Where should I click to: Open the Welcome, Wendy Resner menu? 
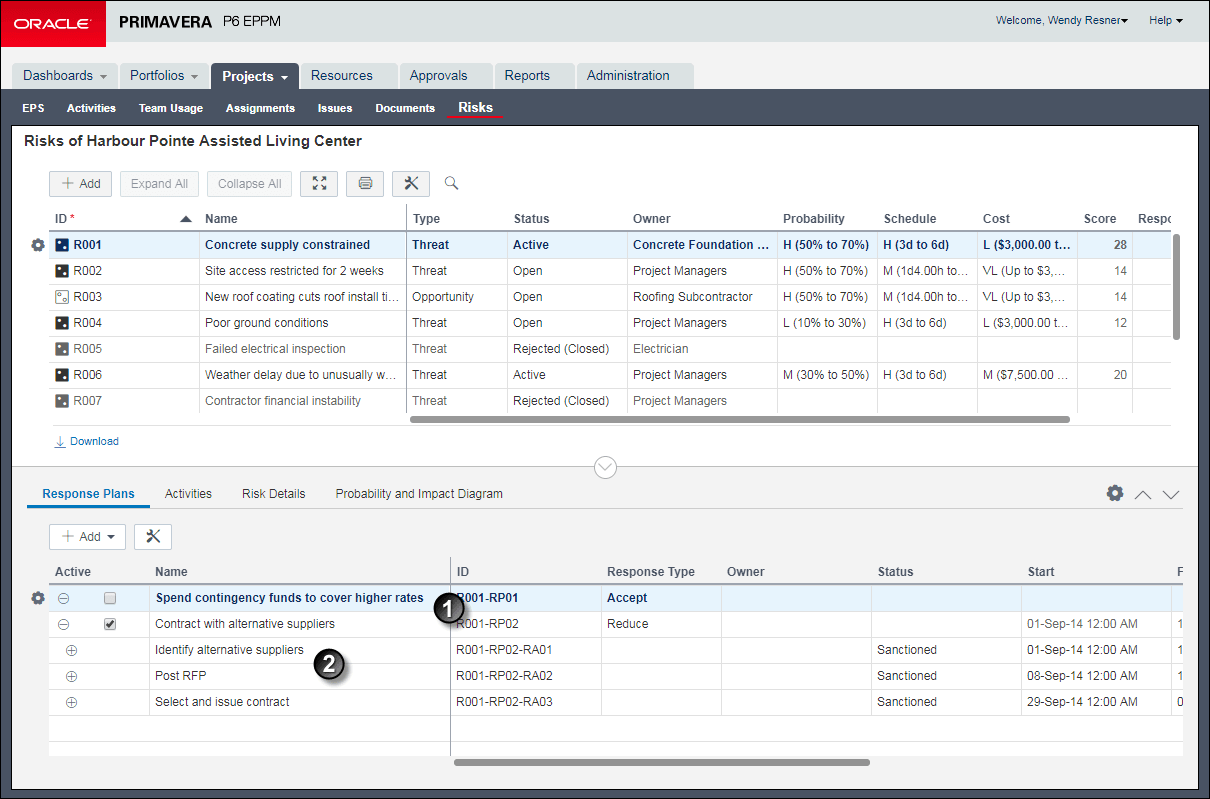(x=1061, y=20)
